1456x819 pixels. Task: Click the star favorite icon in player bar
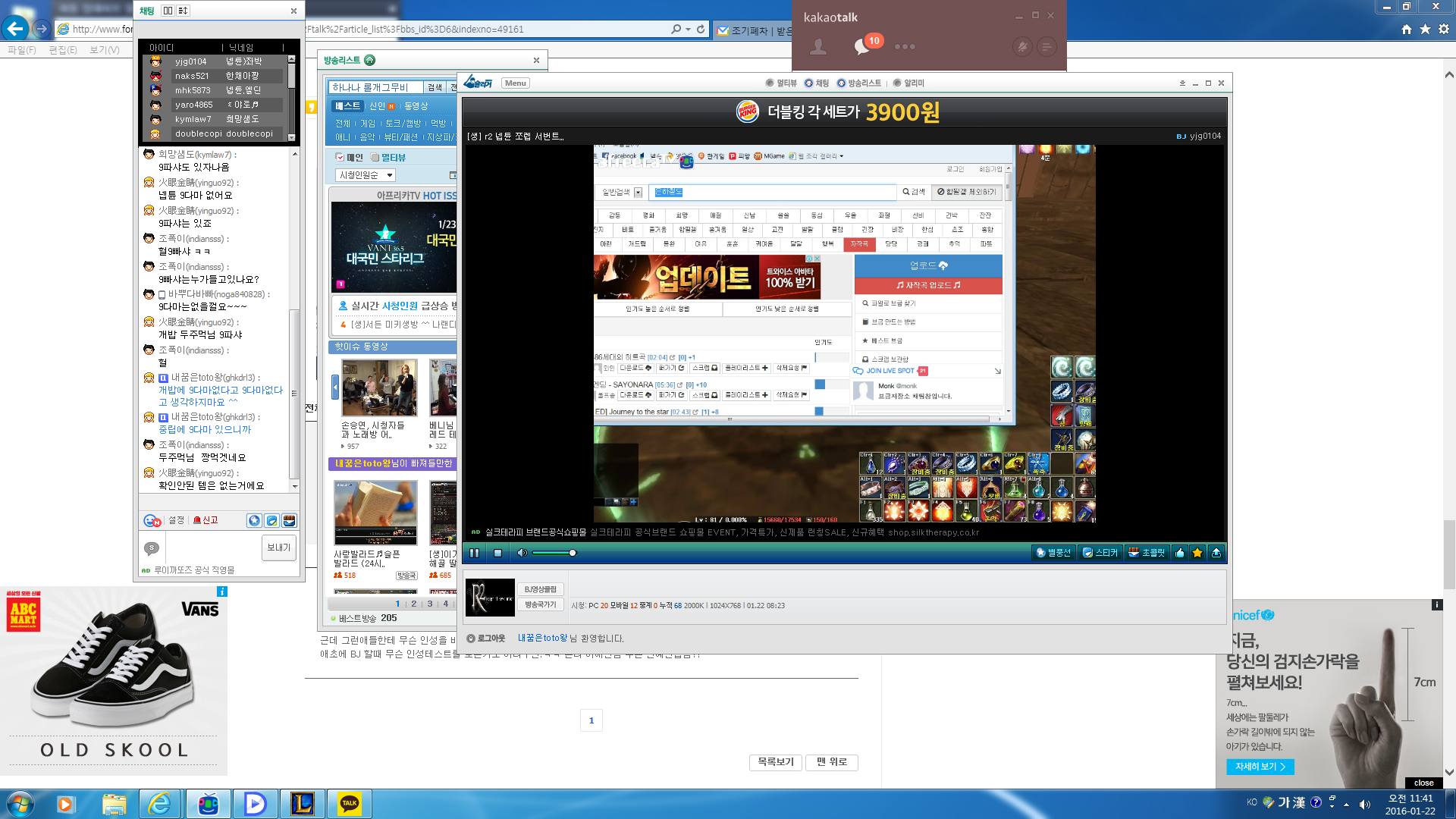tap(1197, 553)
